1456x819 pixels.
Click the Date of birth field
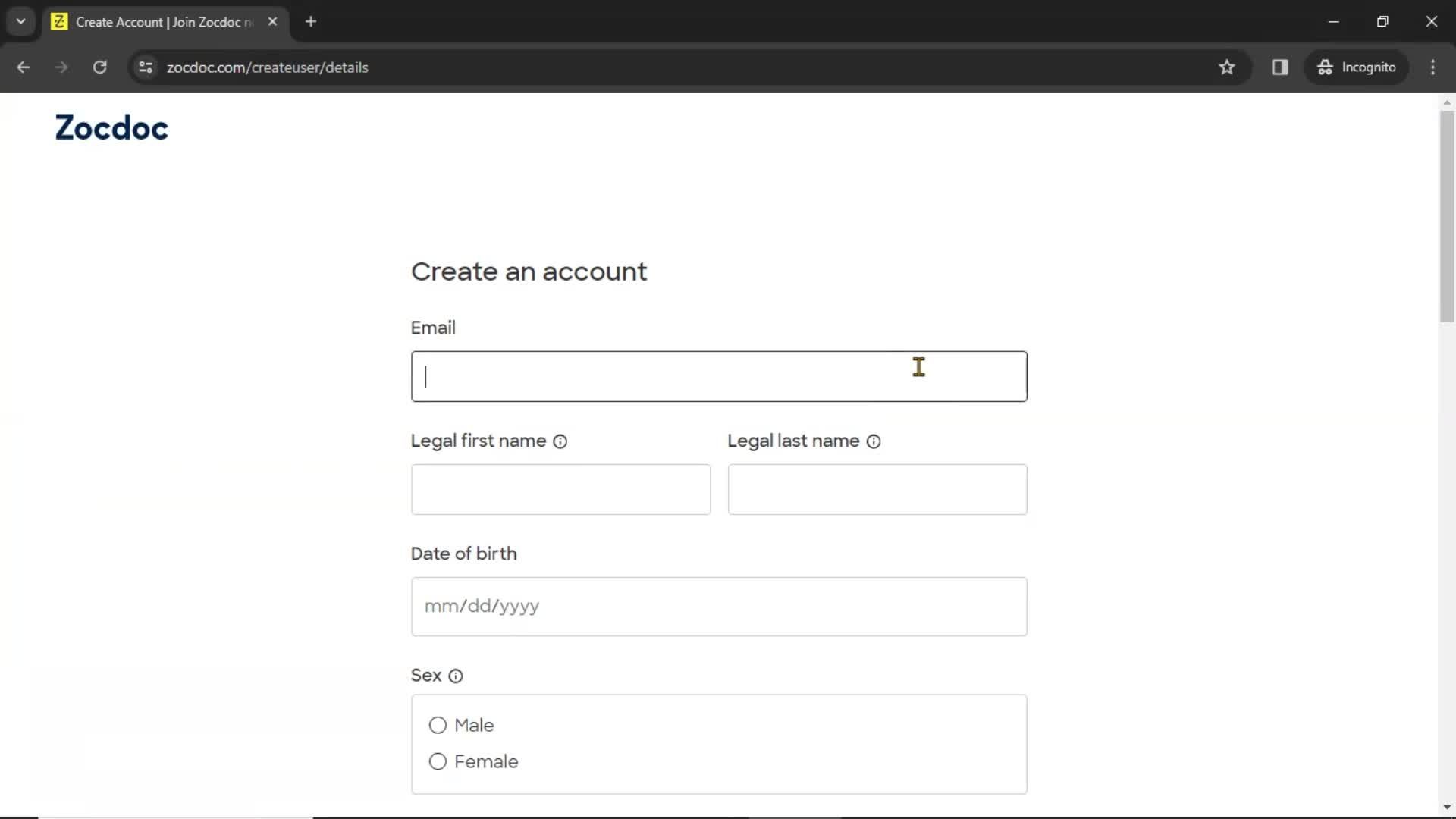point(719,607)
